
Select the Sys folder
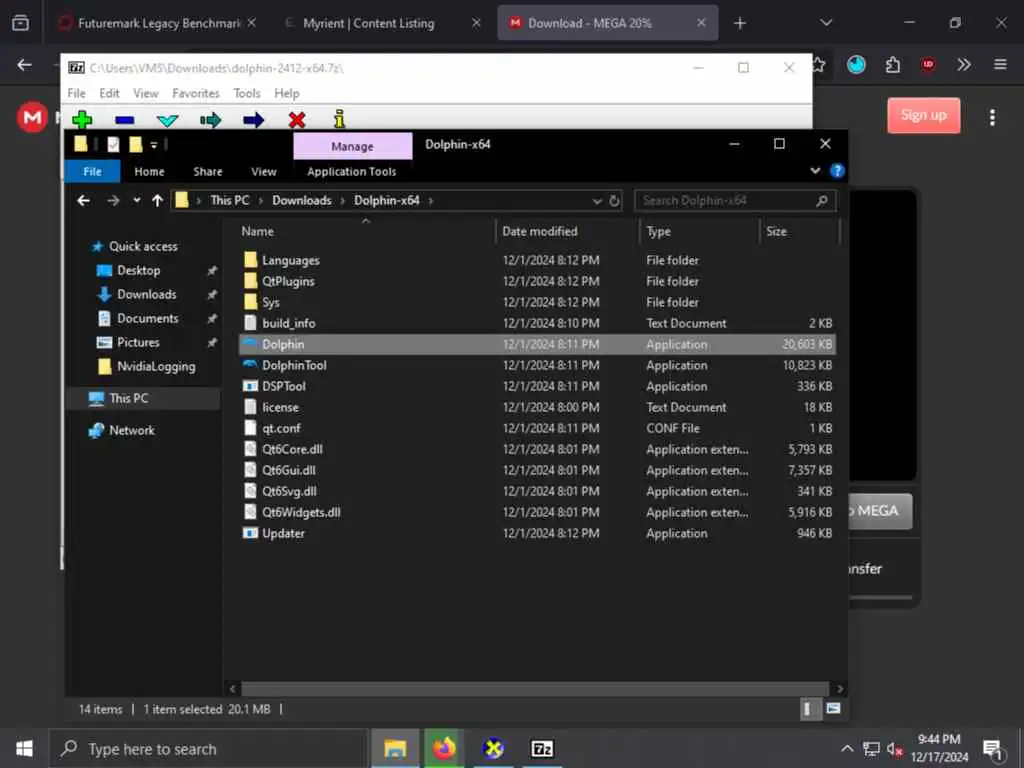tap(270, 302)
